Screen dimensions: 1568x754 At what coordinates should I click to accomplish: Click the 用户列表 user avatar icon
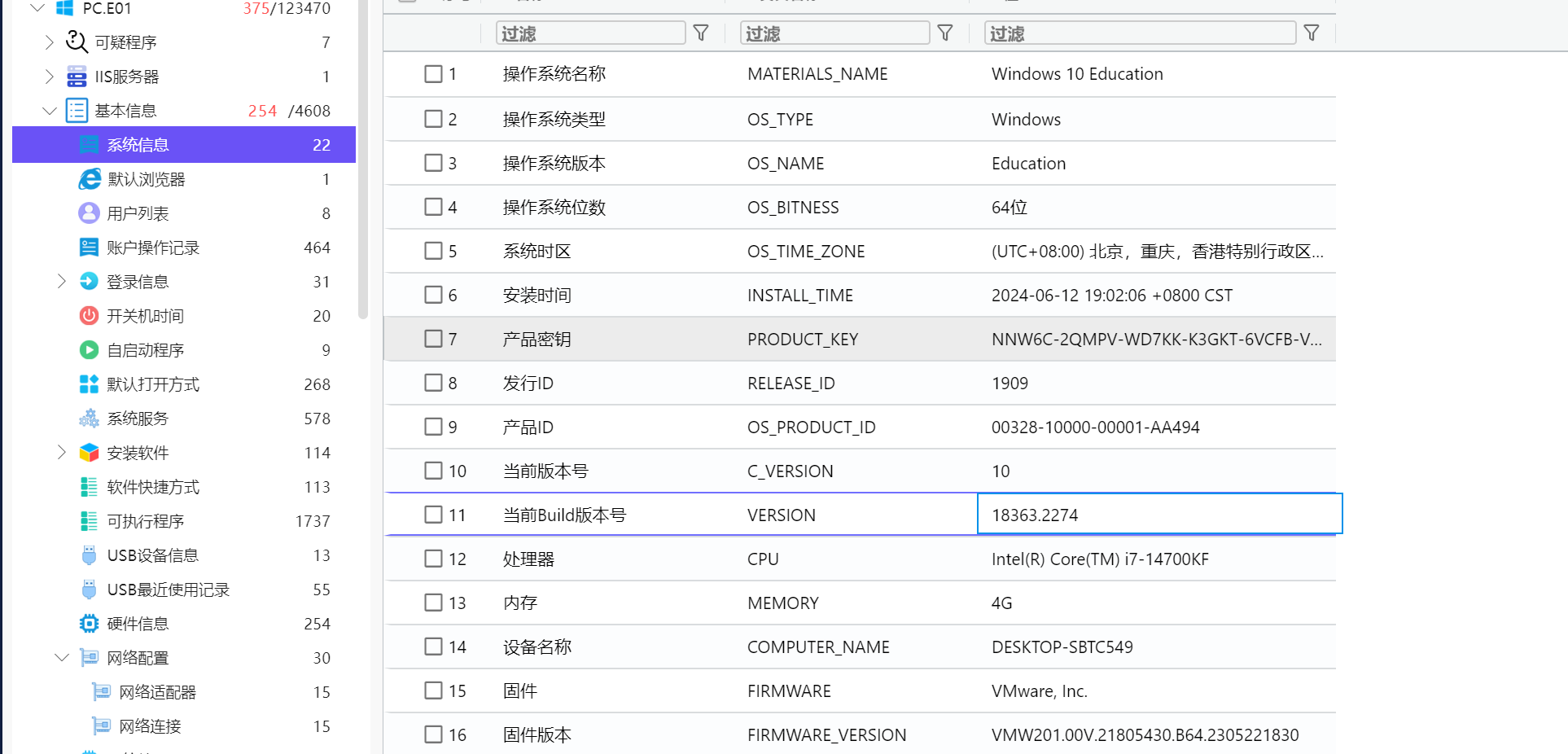(89, 213)
